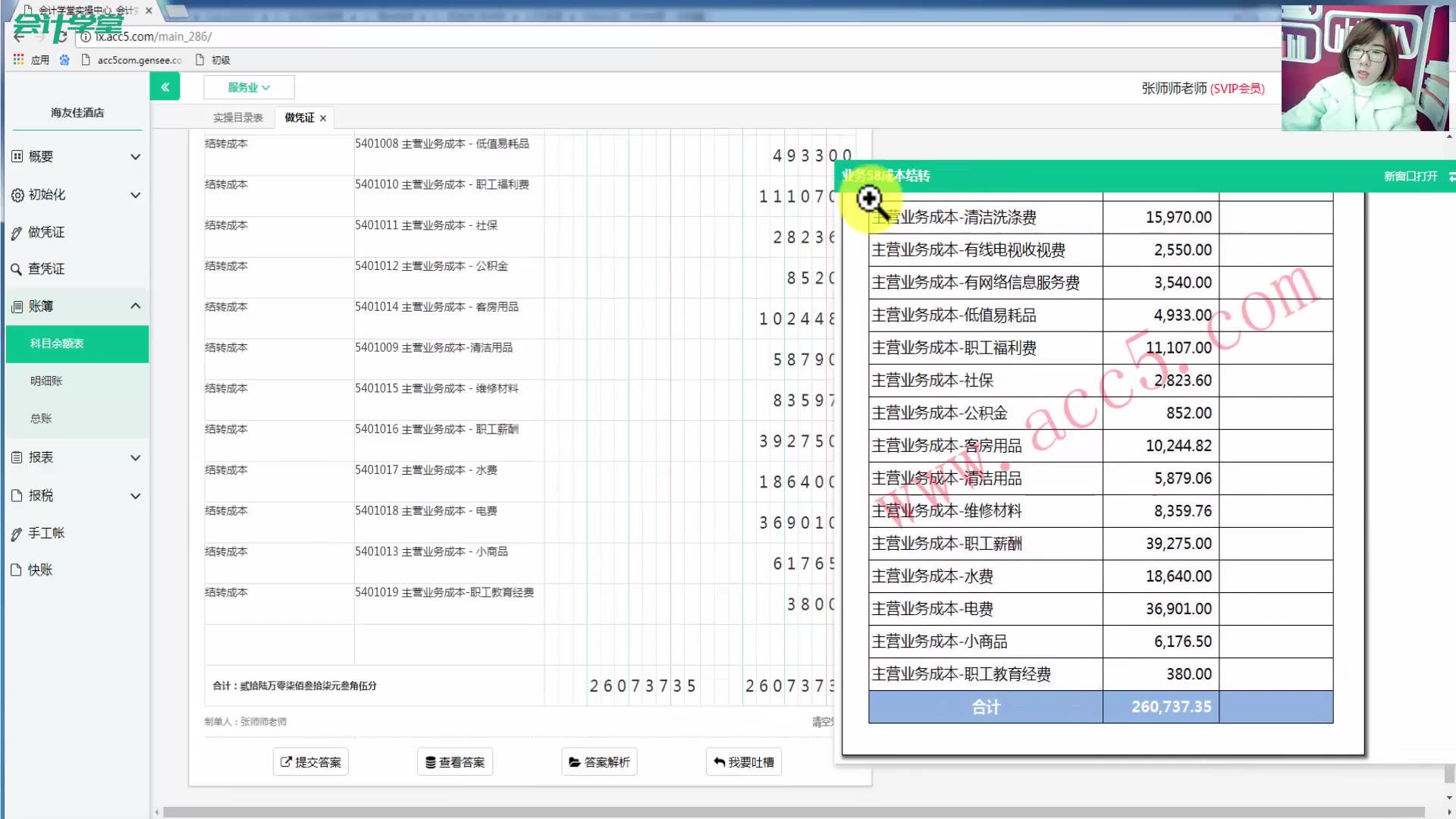Image resolution: width=1456 pixels, height=819 pixels.
Task: Expand the 报表 menu chevron
Action: coord(135,457)
